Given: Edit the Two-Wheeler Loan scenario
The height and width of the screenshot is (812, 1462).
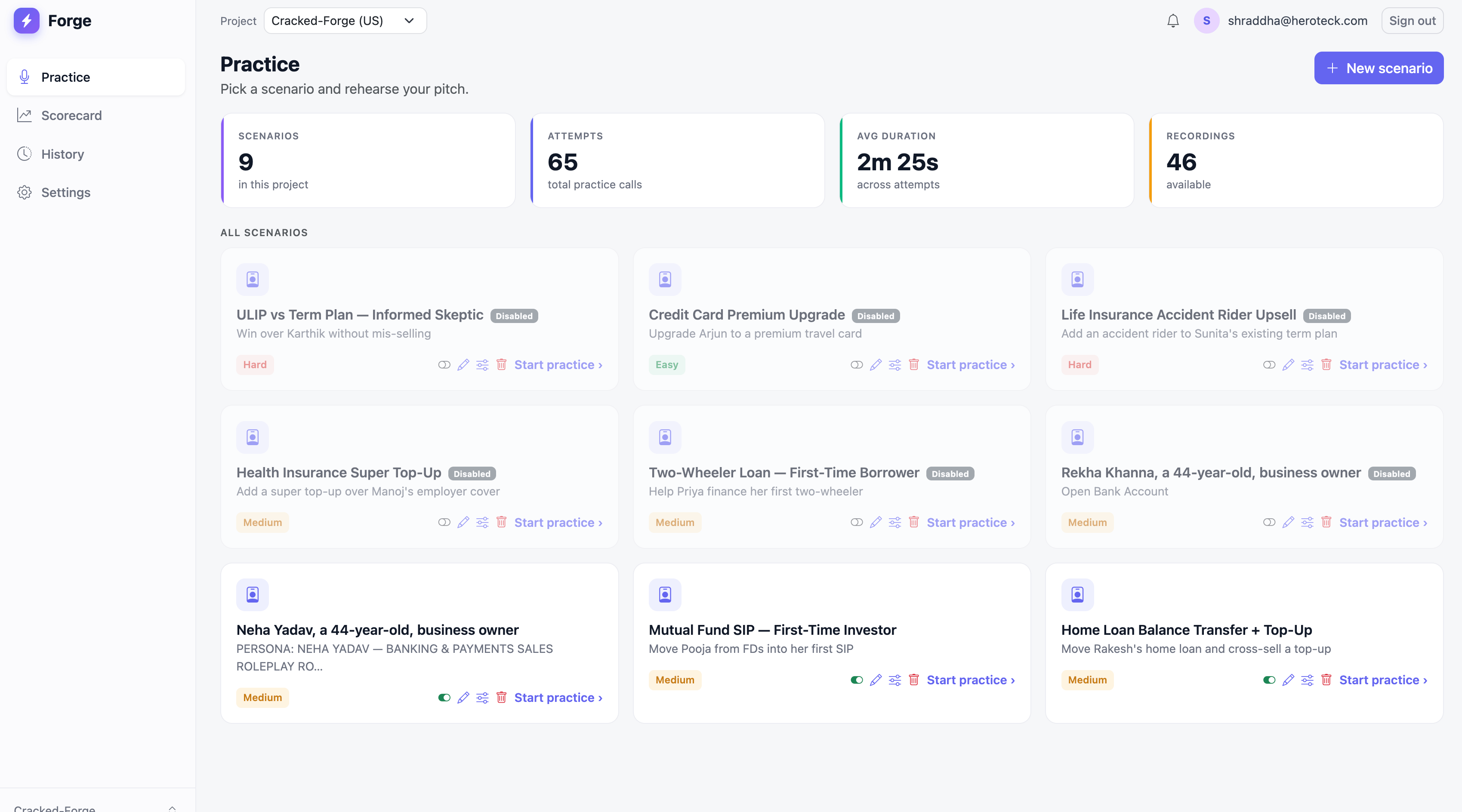Looking at the screenshot, I should pos(876,523).
